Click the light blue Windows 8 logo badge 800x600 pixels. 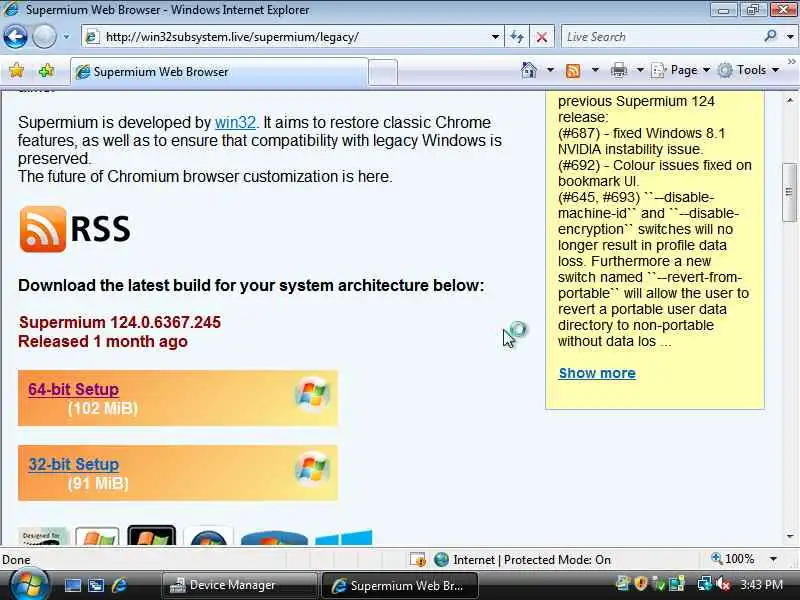click(x=343, y=537)
